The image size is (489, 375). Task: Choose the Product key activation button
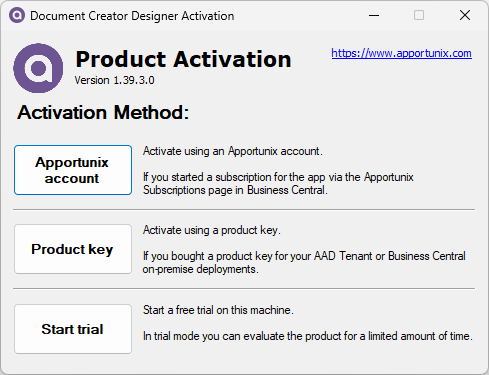tap(73, 249)
